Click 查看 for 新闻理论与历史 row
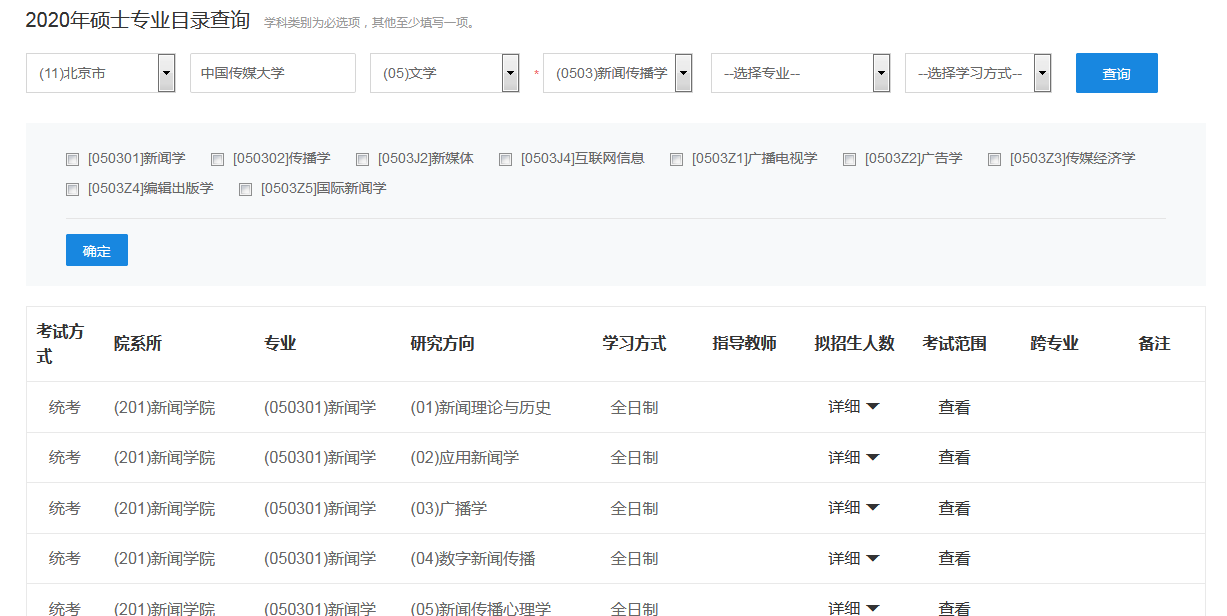Screen dimensions: 1227x616 pos(954,407)
